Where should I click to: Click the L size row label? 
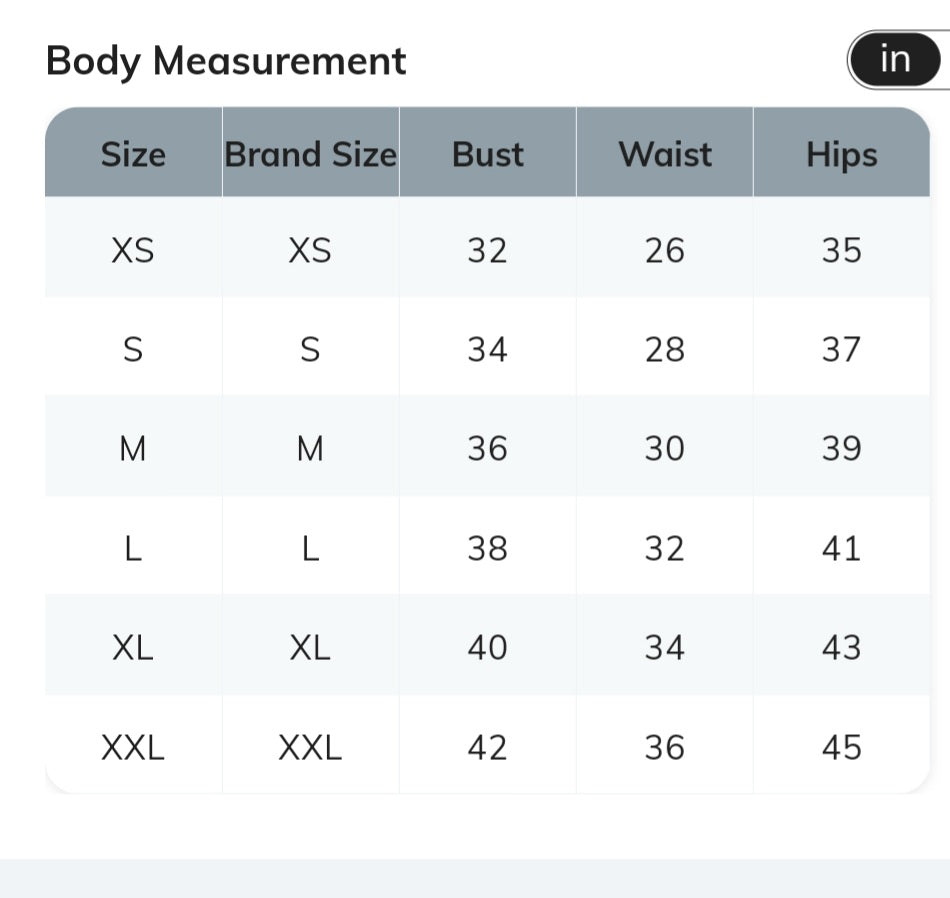133,549
